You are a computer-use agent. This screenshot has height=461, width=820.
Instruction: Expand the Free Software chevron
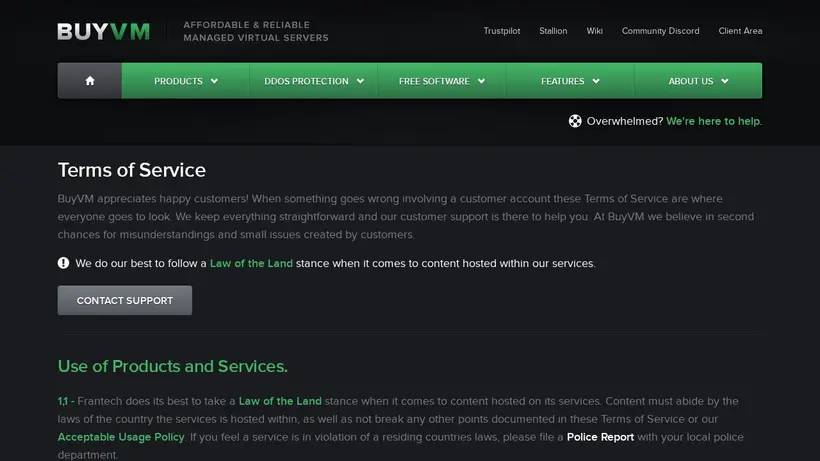(481, 81)
